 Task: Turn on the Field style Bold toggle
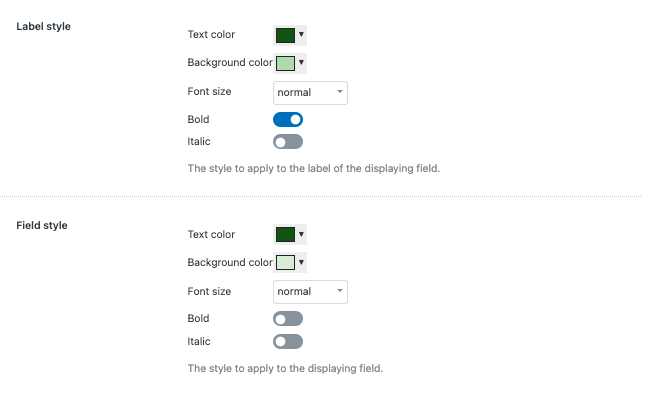coord(288,319)
